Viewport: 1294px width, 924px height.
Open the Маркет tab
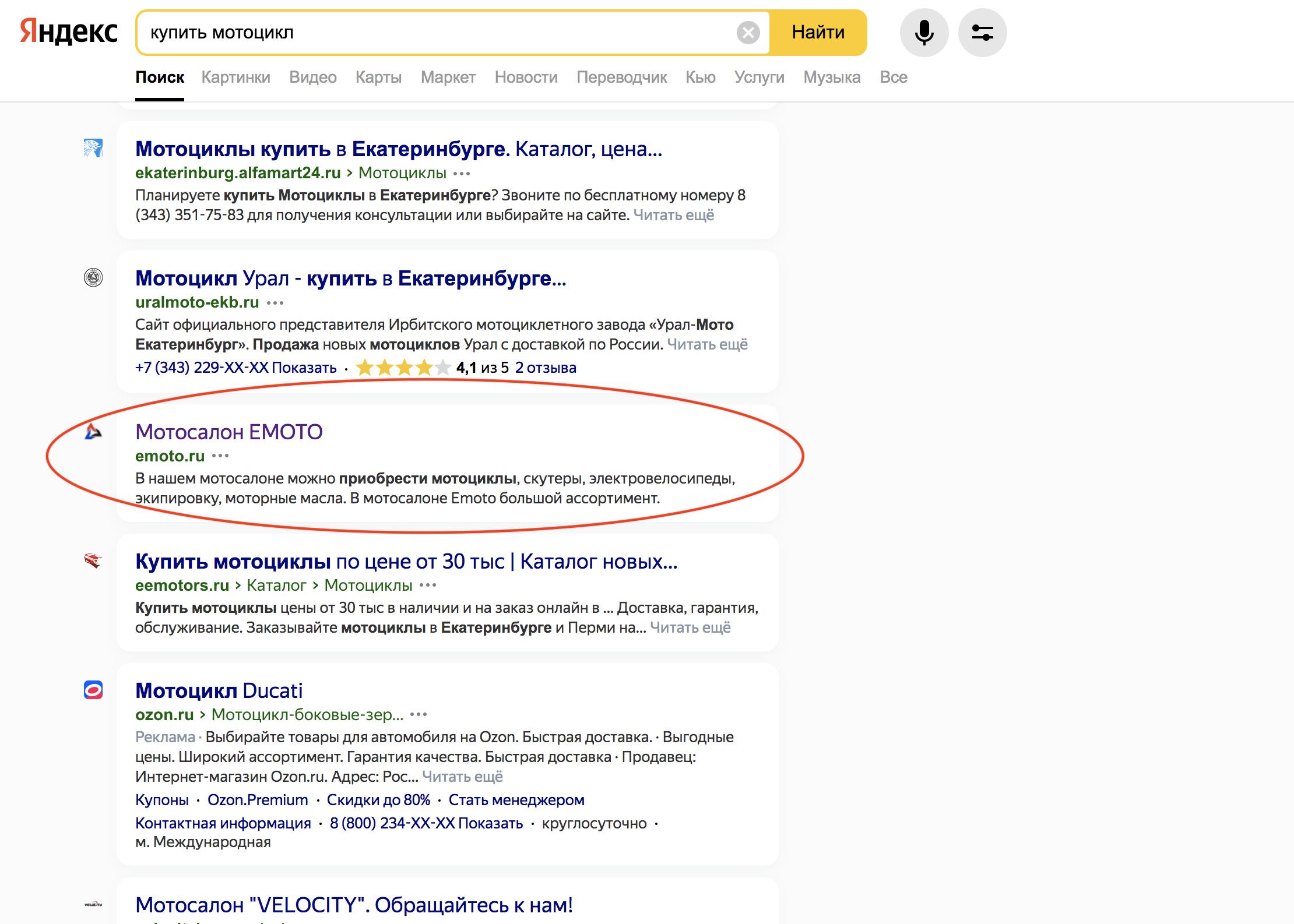point(448,77)
